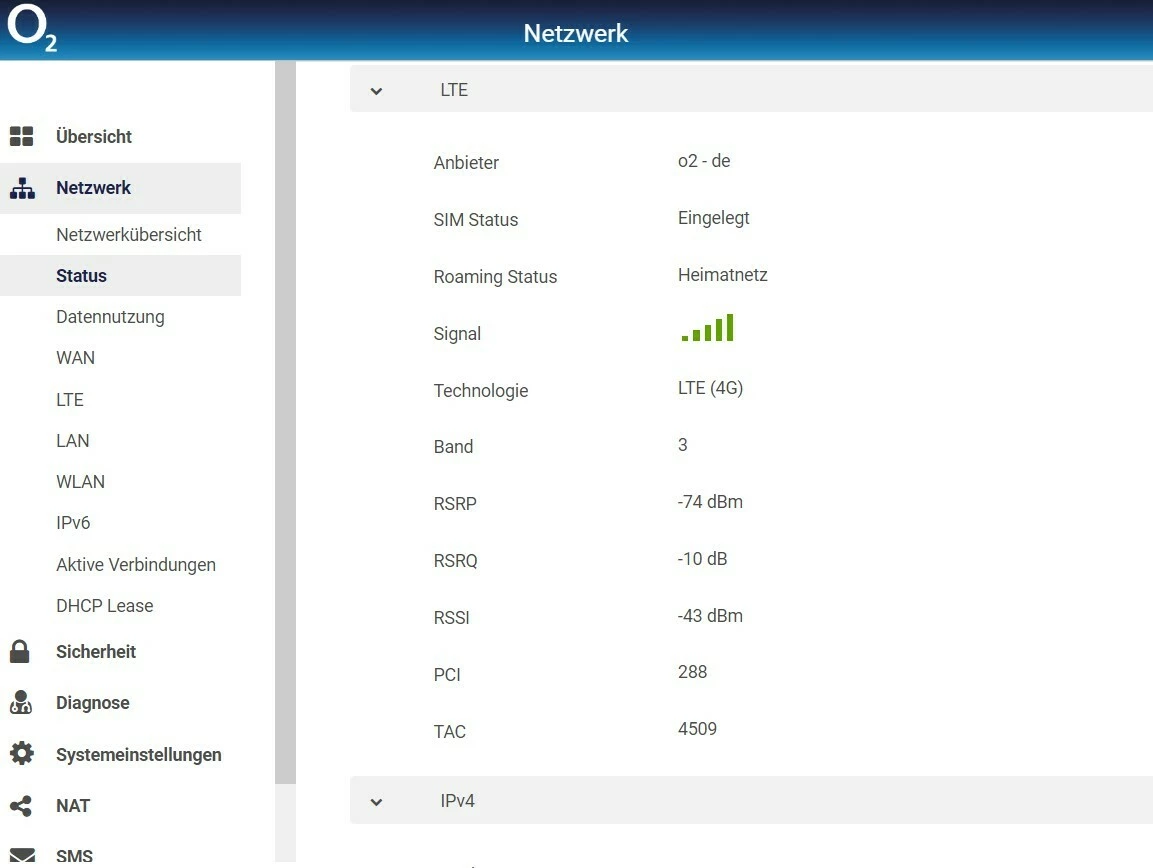Click the Signal label

[457, 334]
